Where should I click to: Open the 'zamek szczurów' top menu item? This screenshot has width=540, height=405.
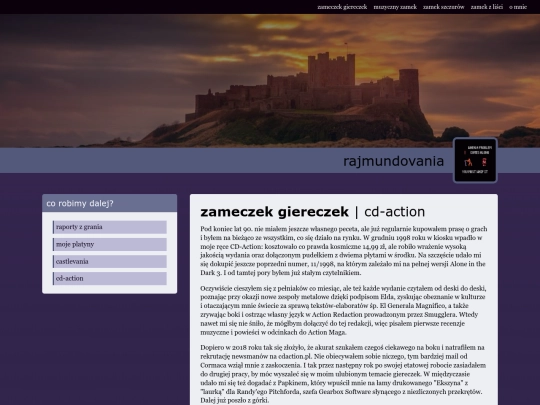pyautogui.click(x=444, y=7)
